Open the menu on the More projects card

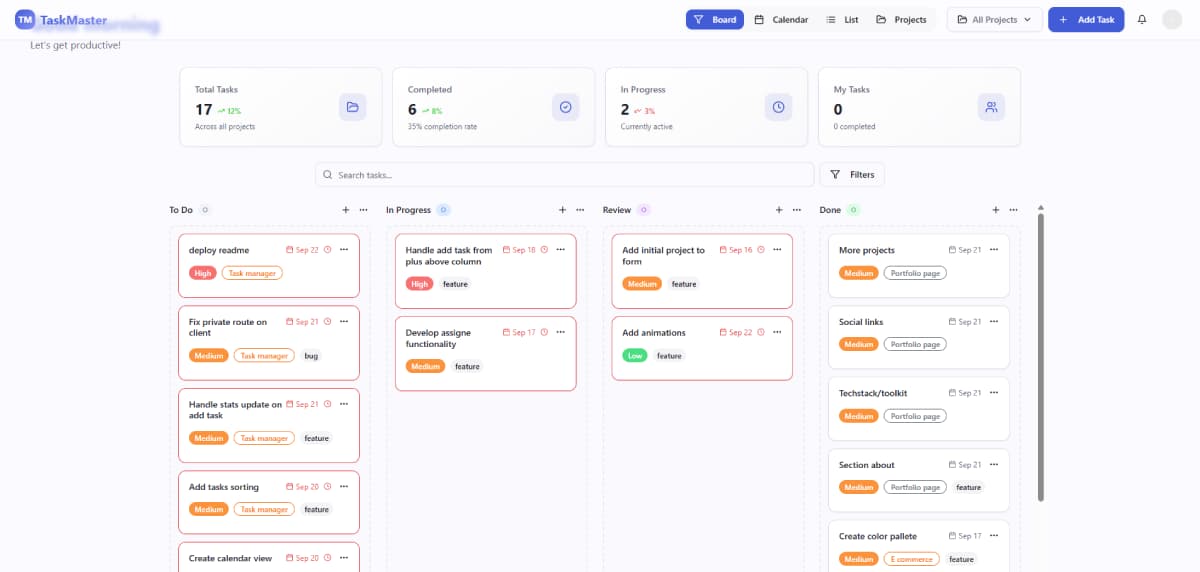pos(994,250)
